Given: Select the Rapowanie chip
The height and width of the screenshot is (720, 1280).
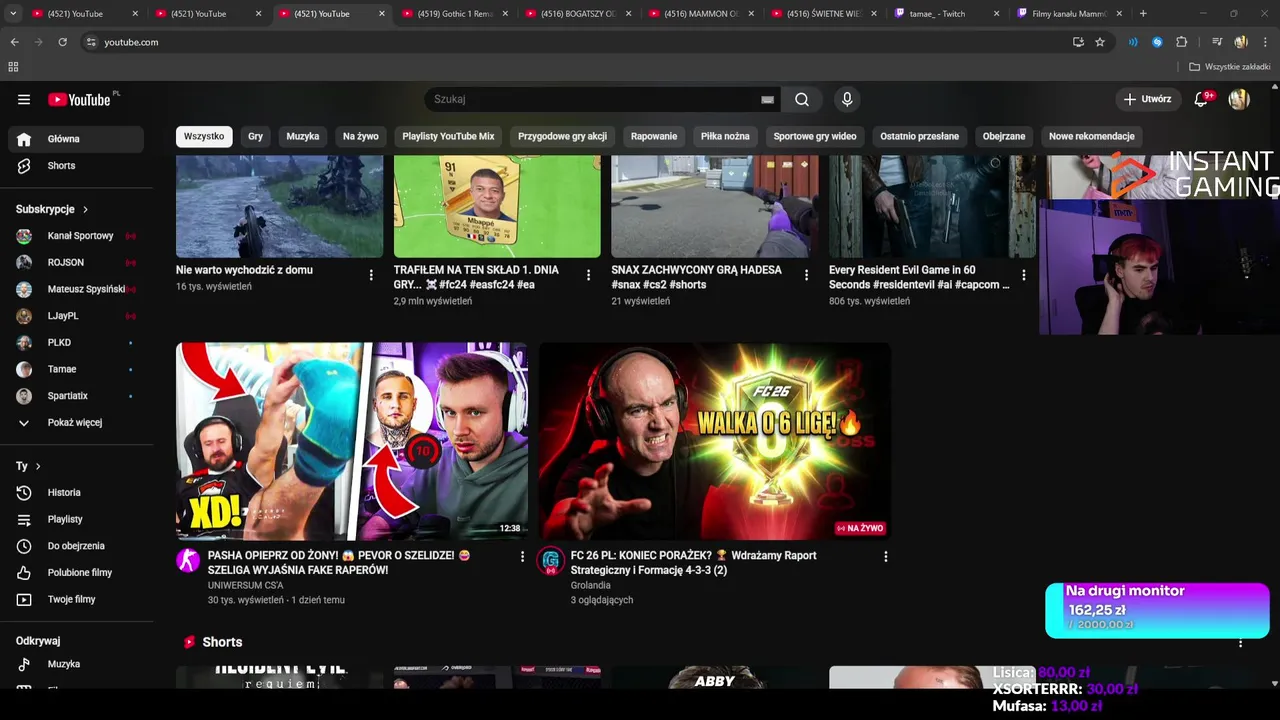Looking at the screenshot, I should pyautogui.click(x=654, y=136).
